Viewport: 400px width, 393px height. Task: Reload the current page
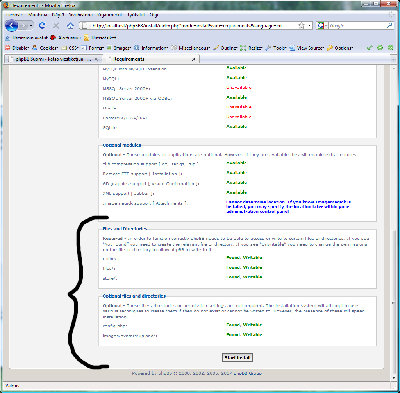click(x=42, y=25)
